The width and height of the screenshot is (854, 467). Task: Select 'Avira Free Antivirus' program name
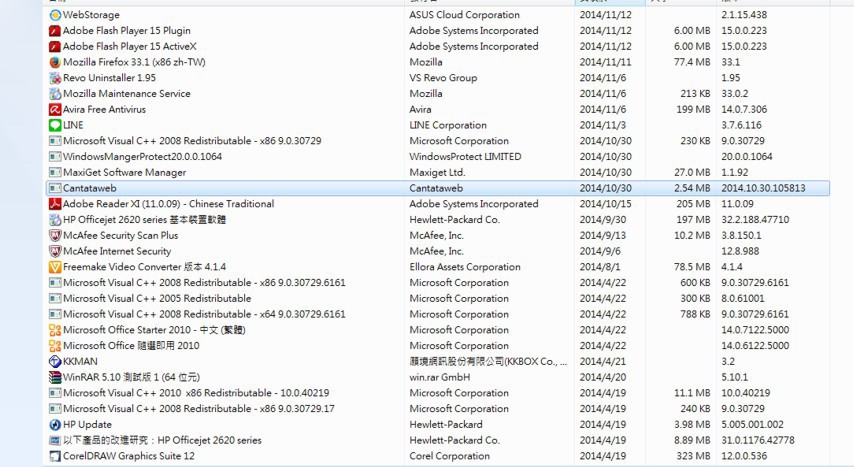105,110
